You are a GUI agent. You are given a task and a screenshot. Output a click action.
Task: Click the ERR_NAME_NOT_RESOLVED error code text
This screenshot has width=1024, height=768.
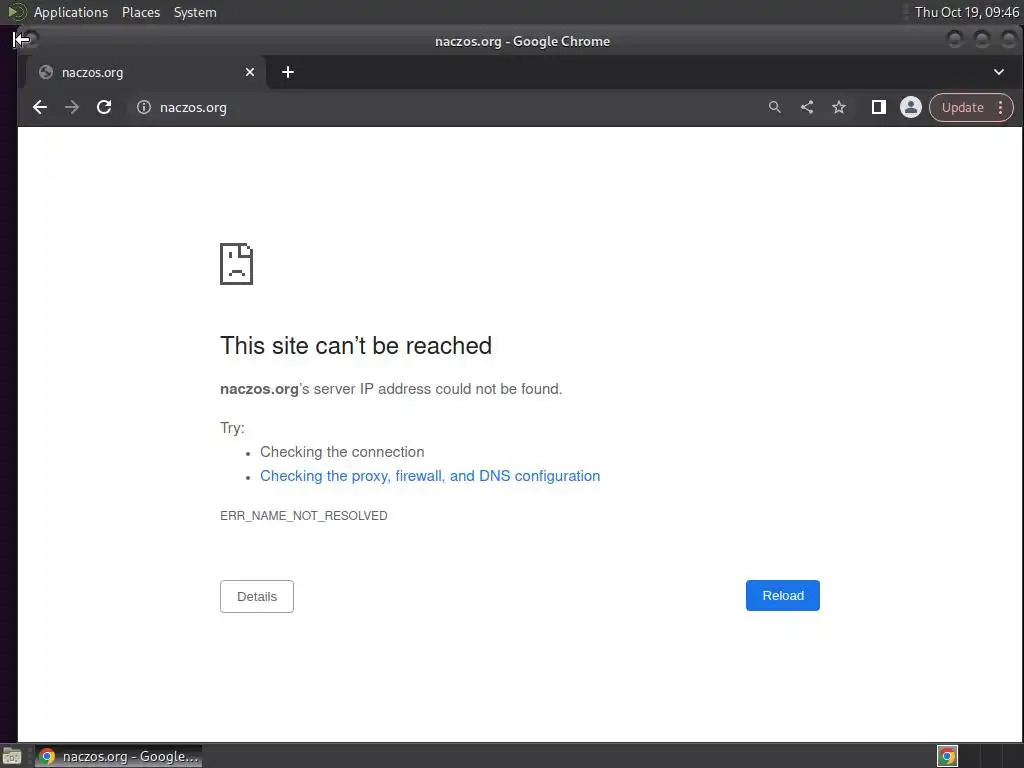tap(304, 516)
